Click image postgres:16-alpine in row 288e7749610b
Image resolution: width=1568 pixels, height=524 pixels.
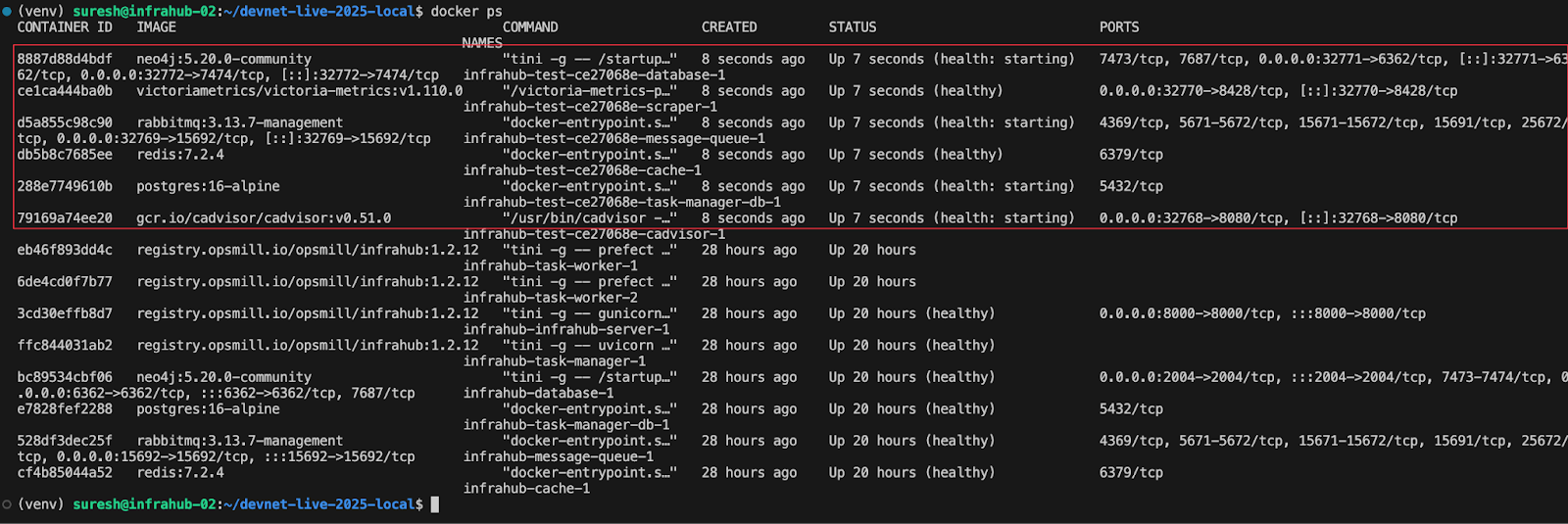point(208,186)
